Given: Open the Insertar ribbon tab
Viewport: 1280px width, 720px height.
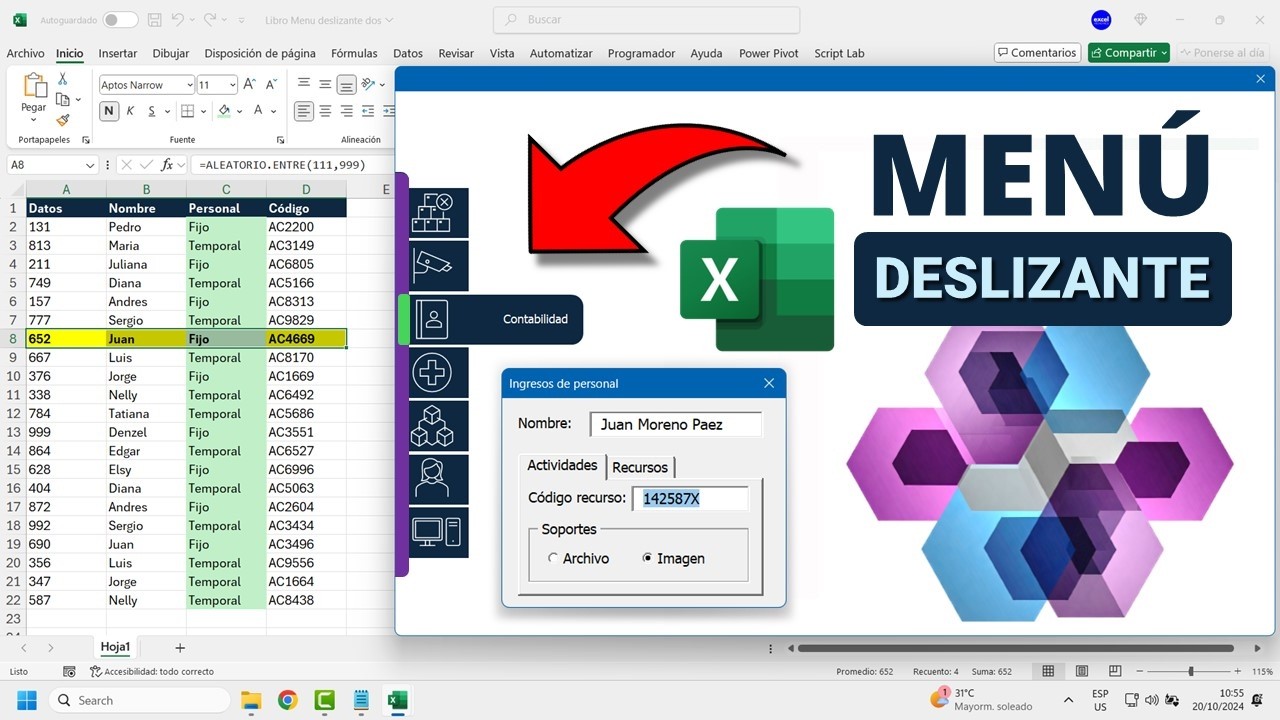Looking at the screenshot, I should point(118,53).
